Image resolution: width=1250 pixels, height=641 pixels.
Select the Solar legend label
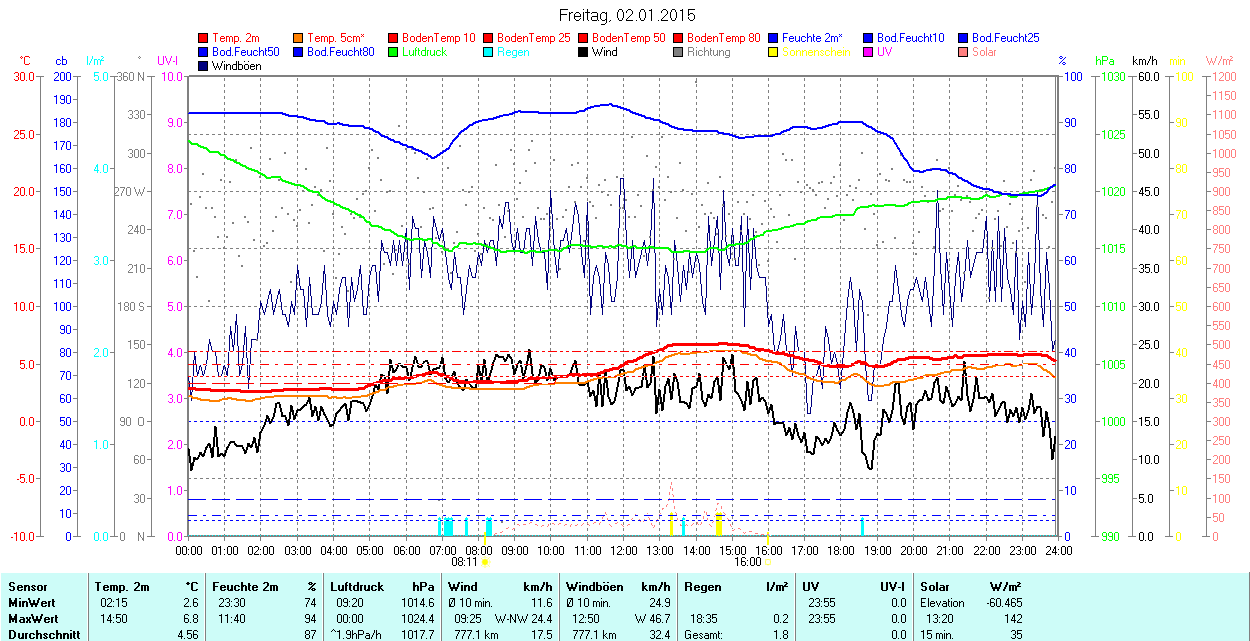click(984, 51)
